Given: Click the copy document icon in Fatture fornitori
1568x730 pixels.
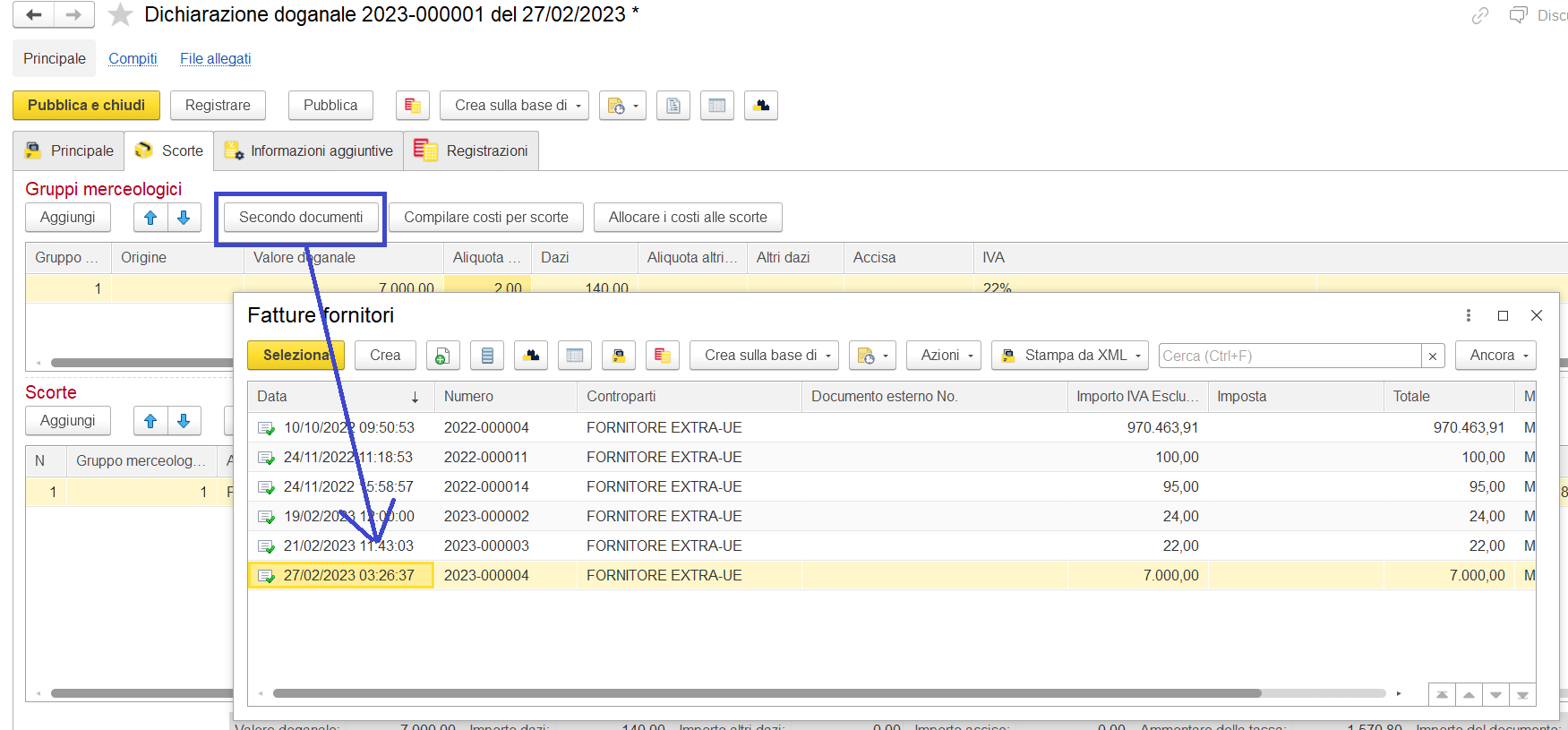Looking at the screenshot, I should [x=443, y=356].
